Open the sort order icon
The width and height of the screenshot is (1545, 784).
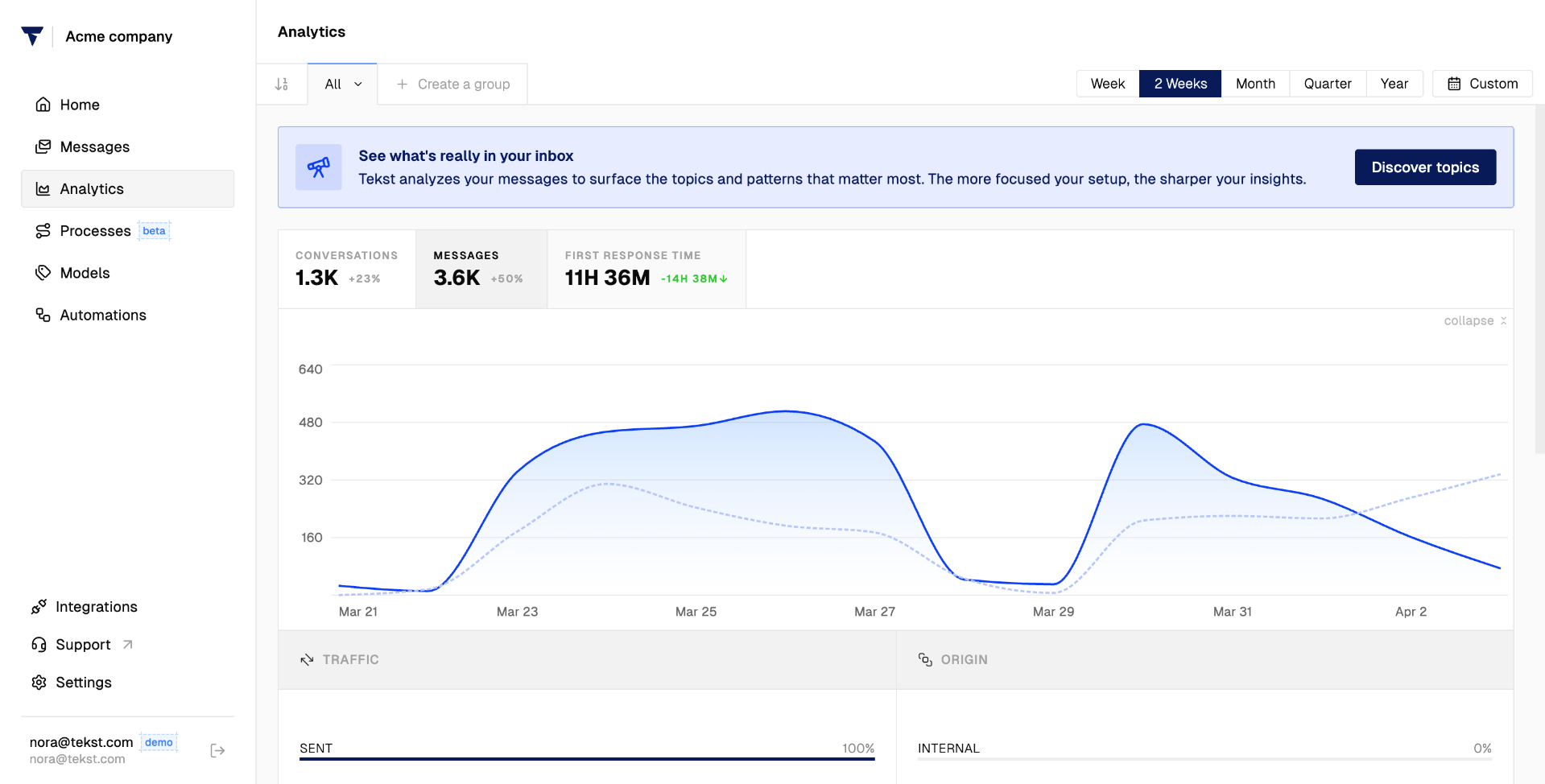point(282,84)
